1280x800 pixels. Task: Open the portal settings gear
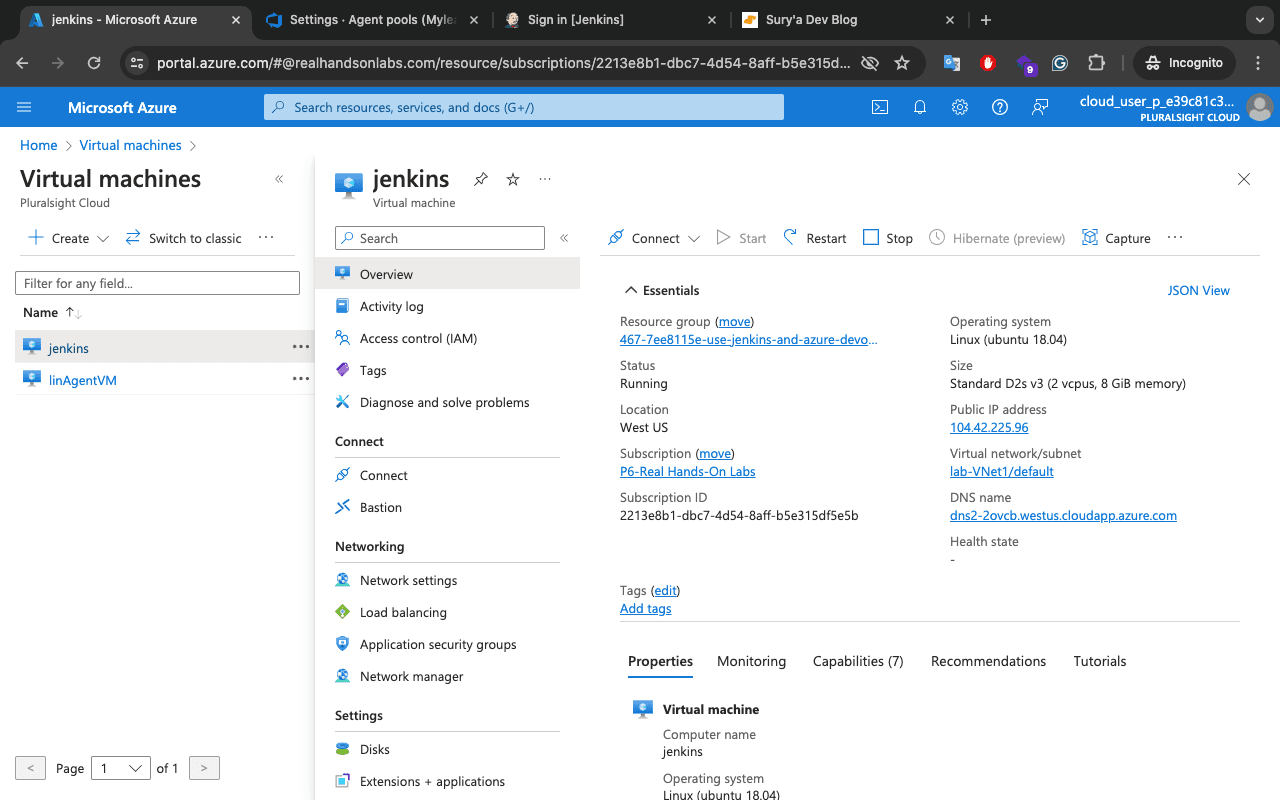960,107
